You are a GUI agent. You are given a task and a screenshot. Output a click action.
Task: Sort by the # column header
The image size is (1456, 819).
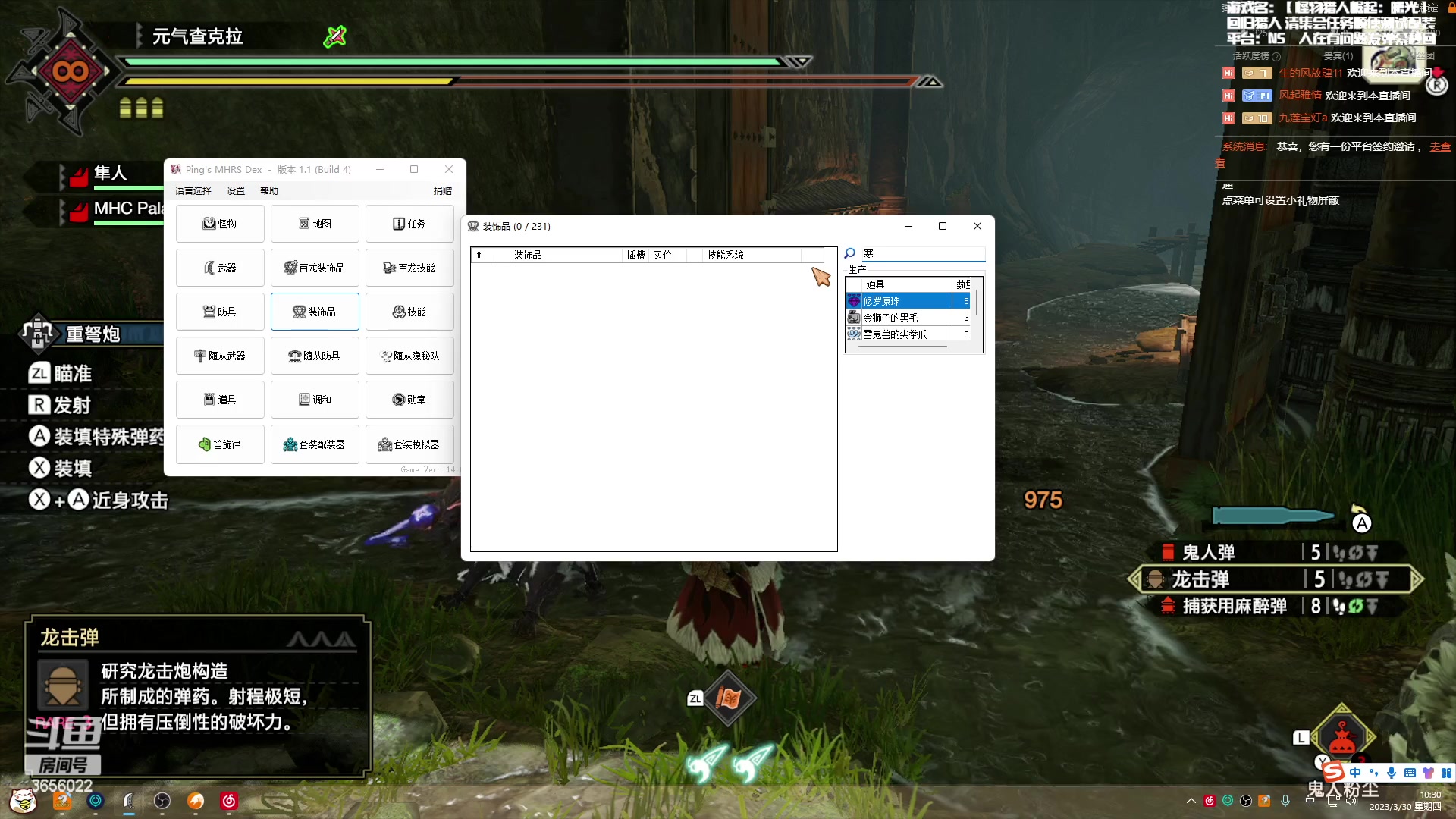pos(482,255)
